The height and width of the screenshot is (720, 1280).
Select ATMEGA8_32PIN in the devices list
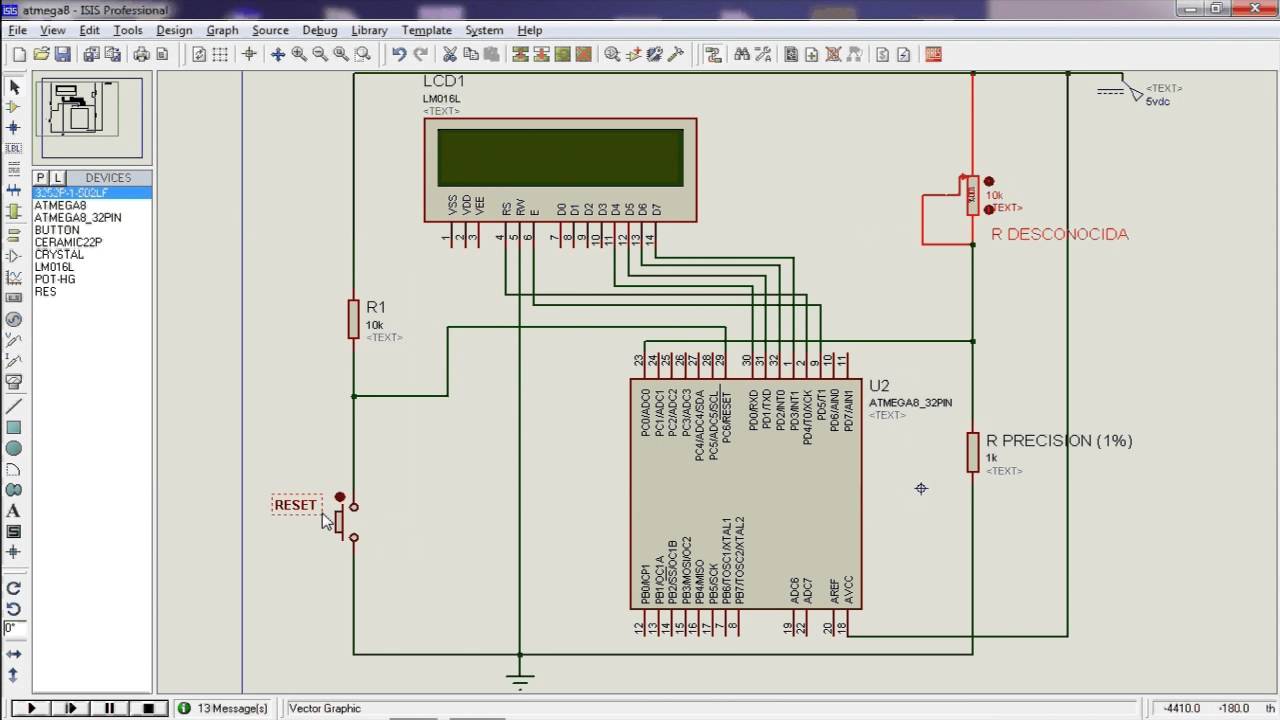pos(78,217)
